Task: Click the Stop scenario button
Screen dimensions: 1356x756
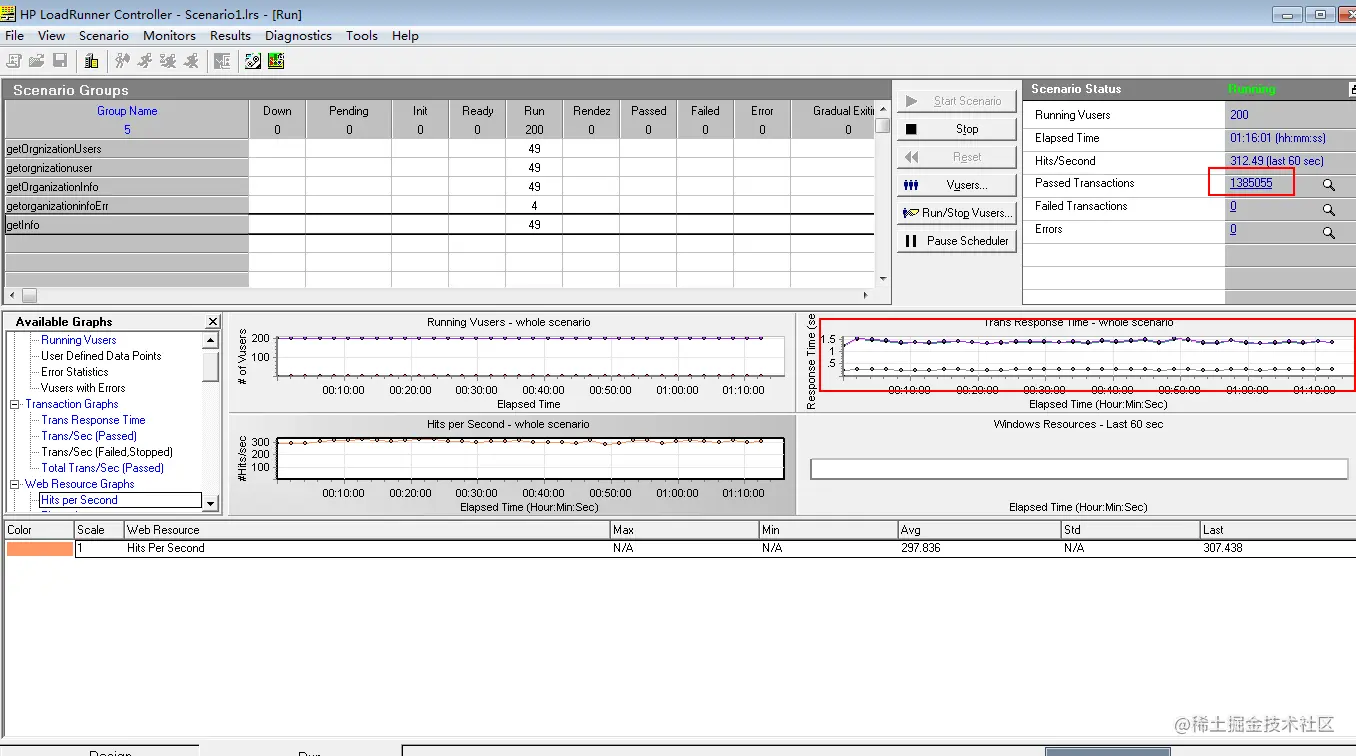Action: (956, 129)
